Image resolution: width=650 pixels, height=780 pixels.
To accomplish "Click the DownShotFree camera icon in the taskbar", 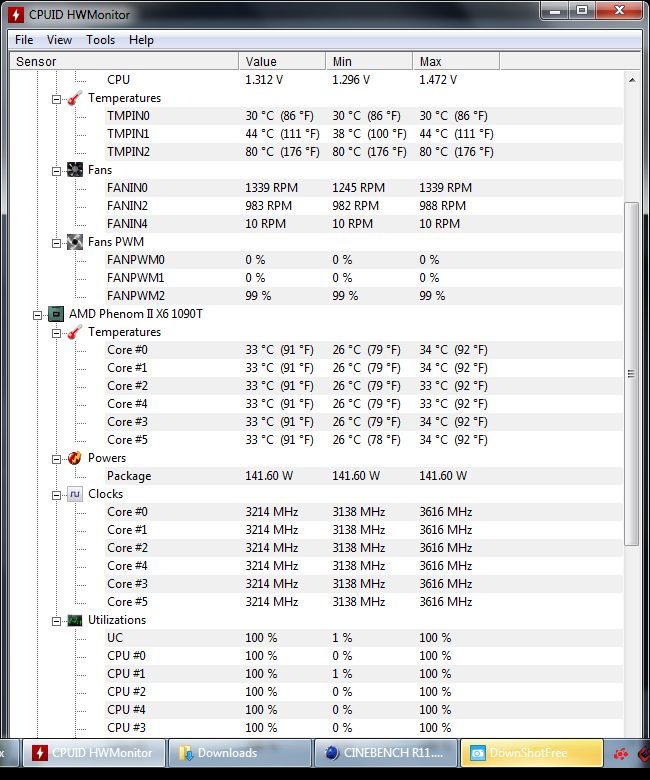I will click(x=478, y=753).
